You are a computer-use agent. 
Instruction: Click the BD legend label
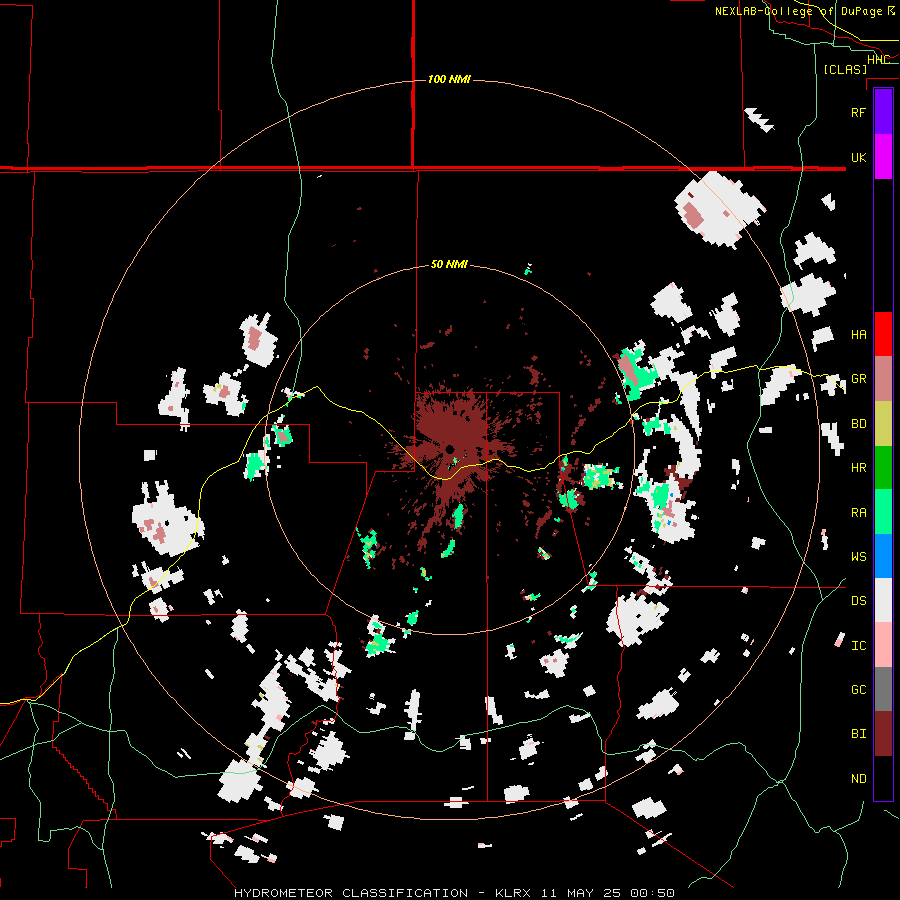[x=858, y=424]
